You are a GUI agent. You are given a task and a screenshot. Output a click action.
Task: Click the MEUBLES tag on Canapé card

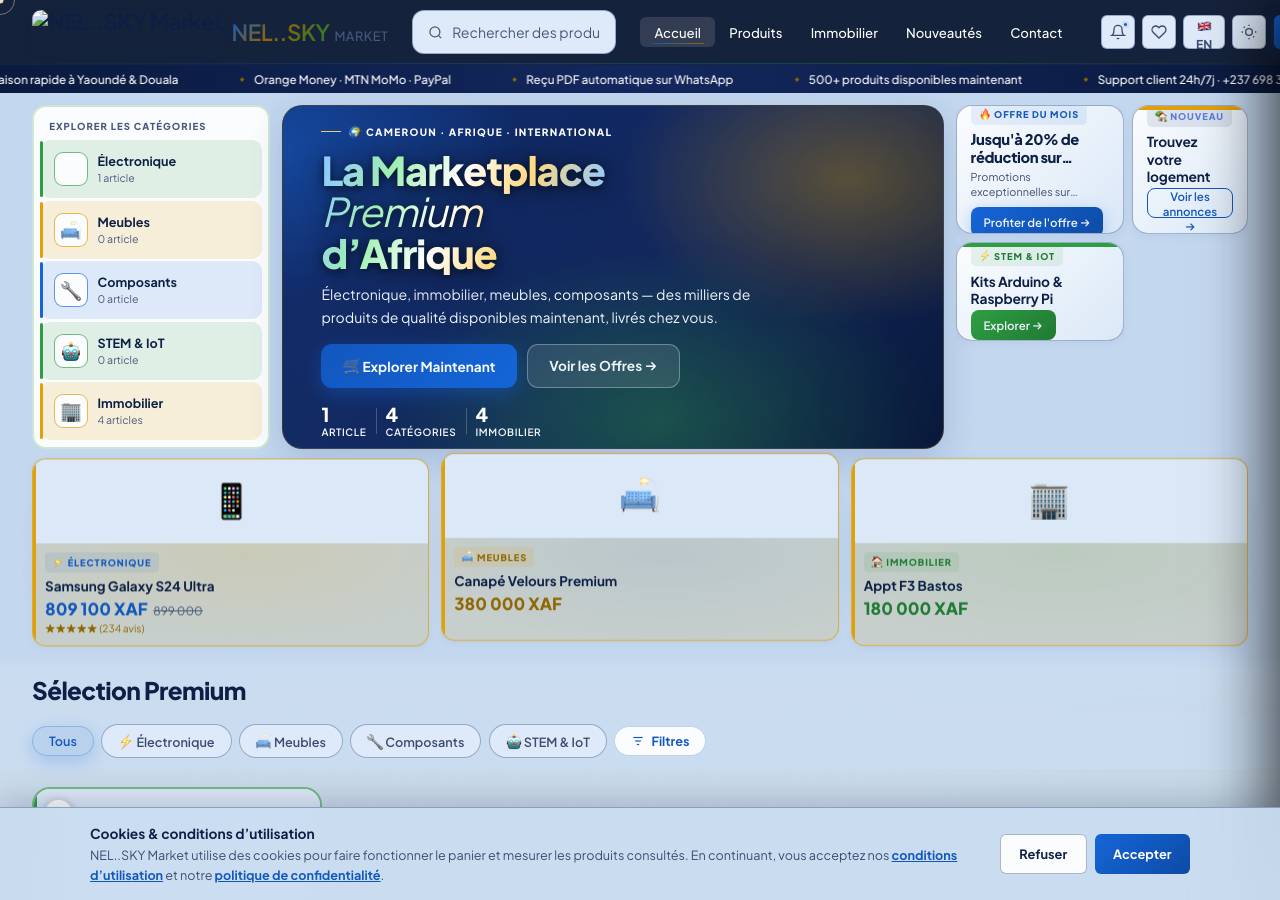click(494, 557)
